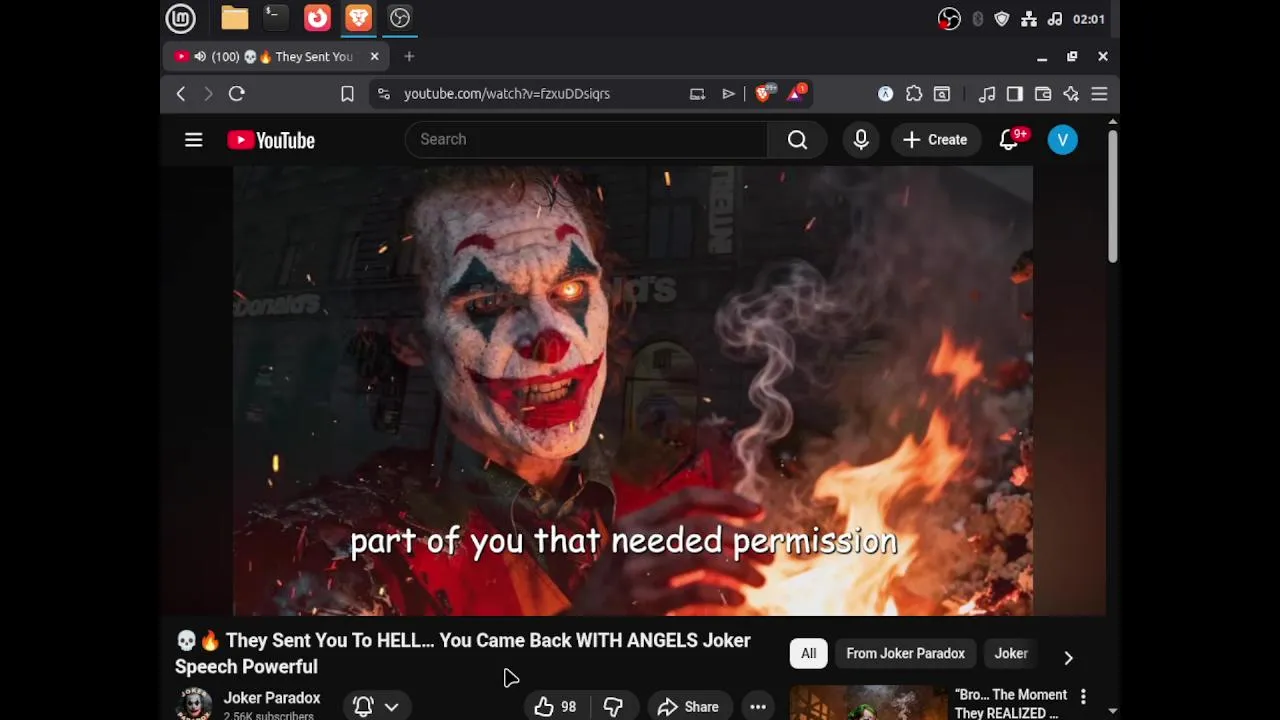The width and height of the screenshot is (1280, 720).
Task: Dislike the video with thumbs down
Action: [613, 707]
